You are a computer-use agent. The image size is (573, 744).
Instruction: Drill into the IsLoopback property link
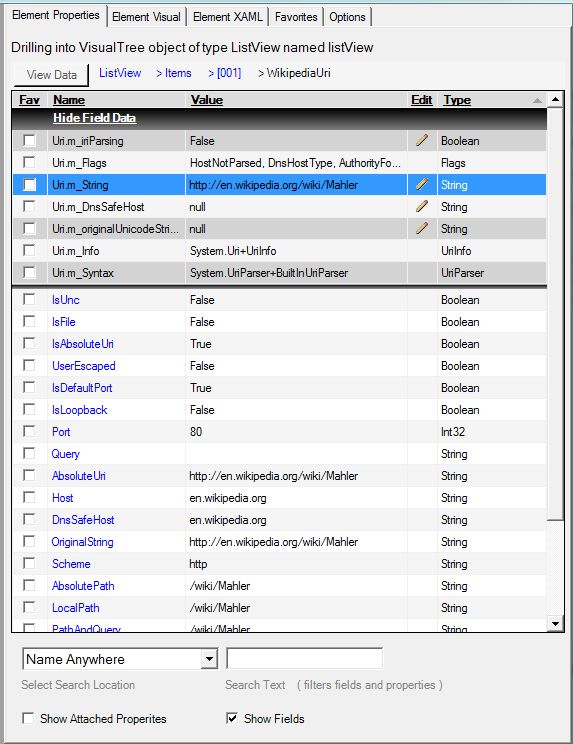pyautogui.click(x=79, y=409)
